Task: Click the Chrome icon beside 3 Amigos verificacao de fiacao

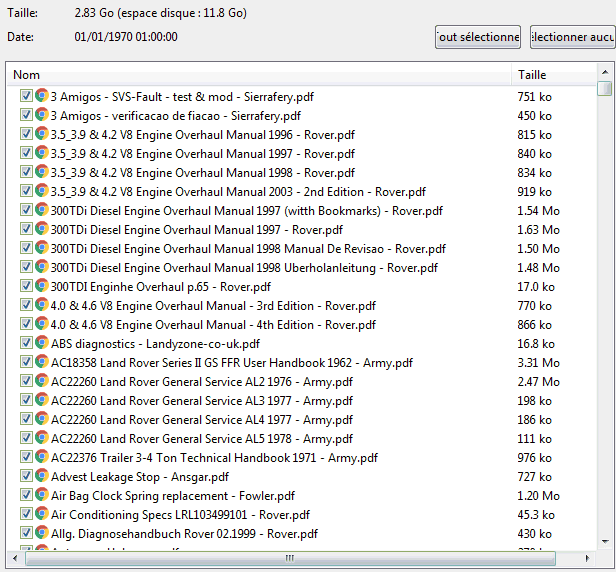Action: pos(42,115)
